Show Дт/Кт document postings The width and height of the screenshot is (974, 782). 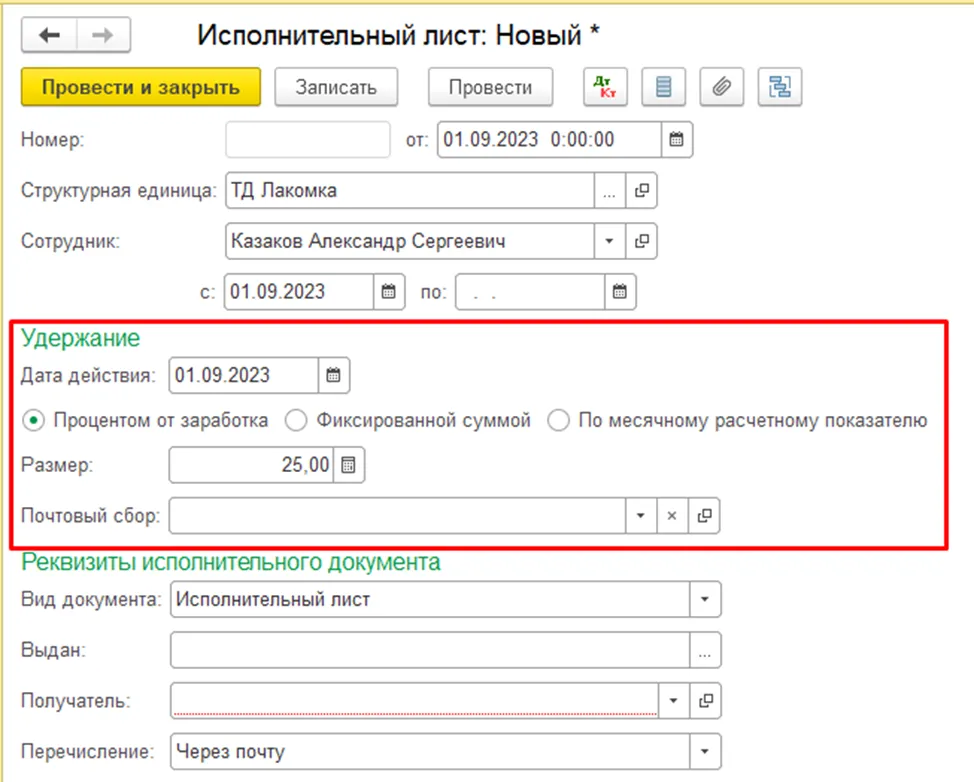coord(605,87)
